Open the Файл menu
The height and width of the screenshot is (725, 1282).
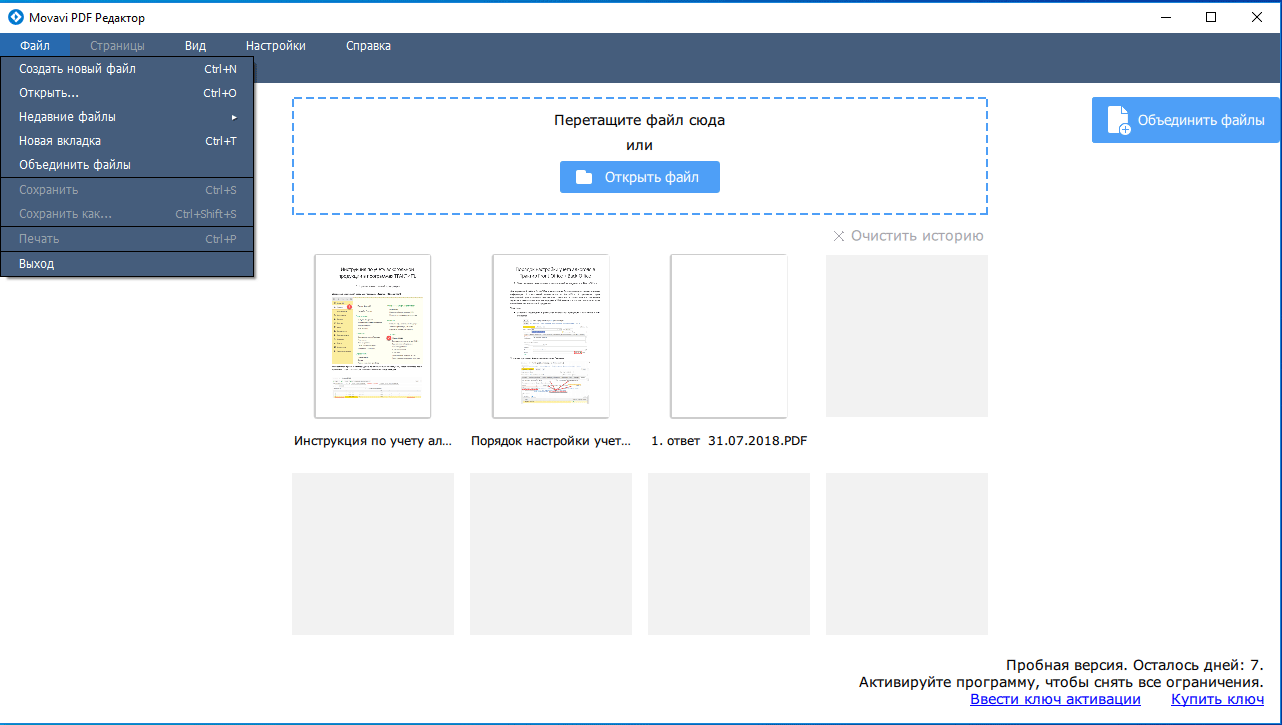[35, 45]
